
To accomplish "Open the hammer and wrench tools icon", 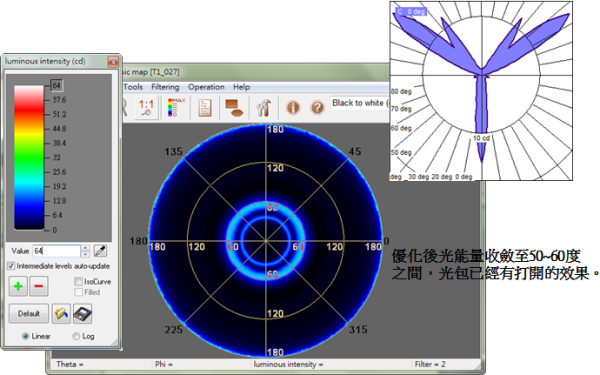I will click(x=264, y=108).
